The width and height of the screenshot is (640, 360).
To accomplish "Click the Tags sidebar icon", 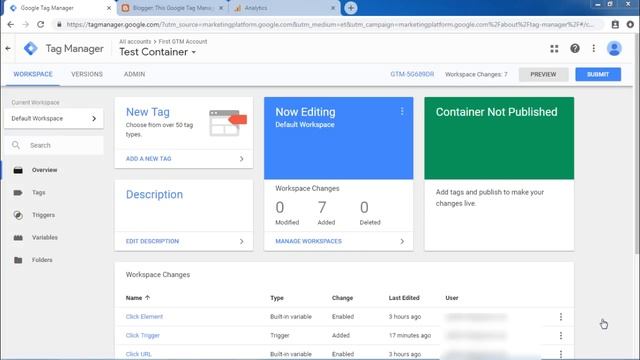I will 18,193.
